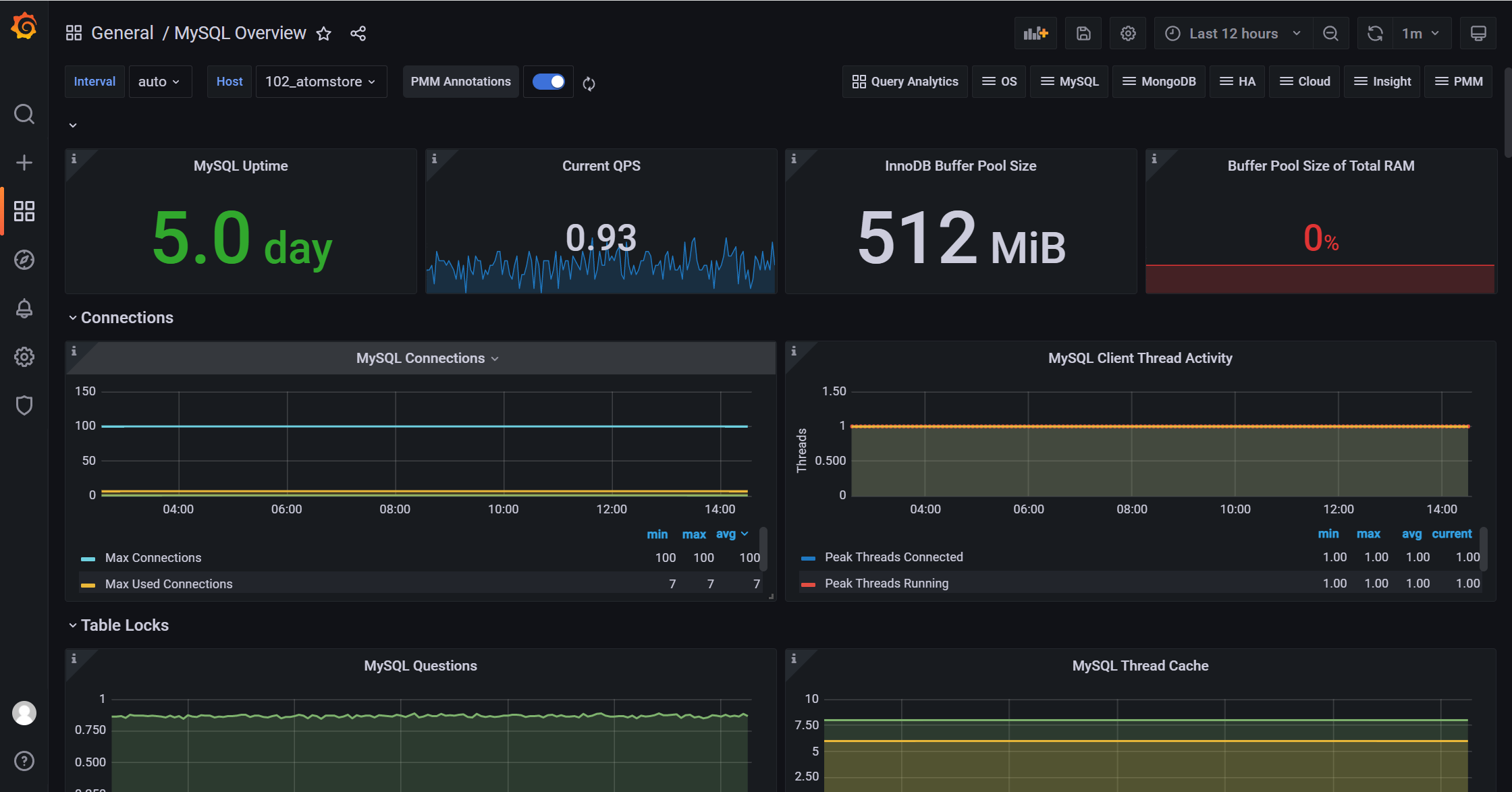This screenshot has width=1512, height=792.
Task: Click the MySQL Client Thread Activity panel title
Action: tap(1140, 358)
